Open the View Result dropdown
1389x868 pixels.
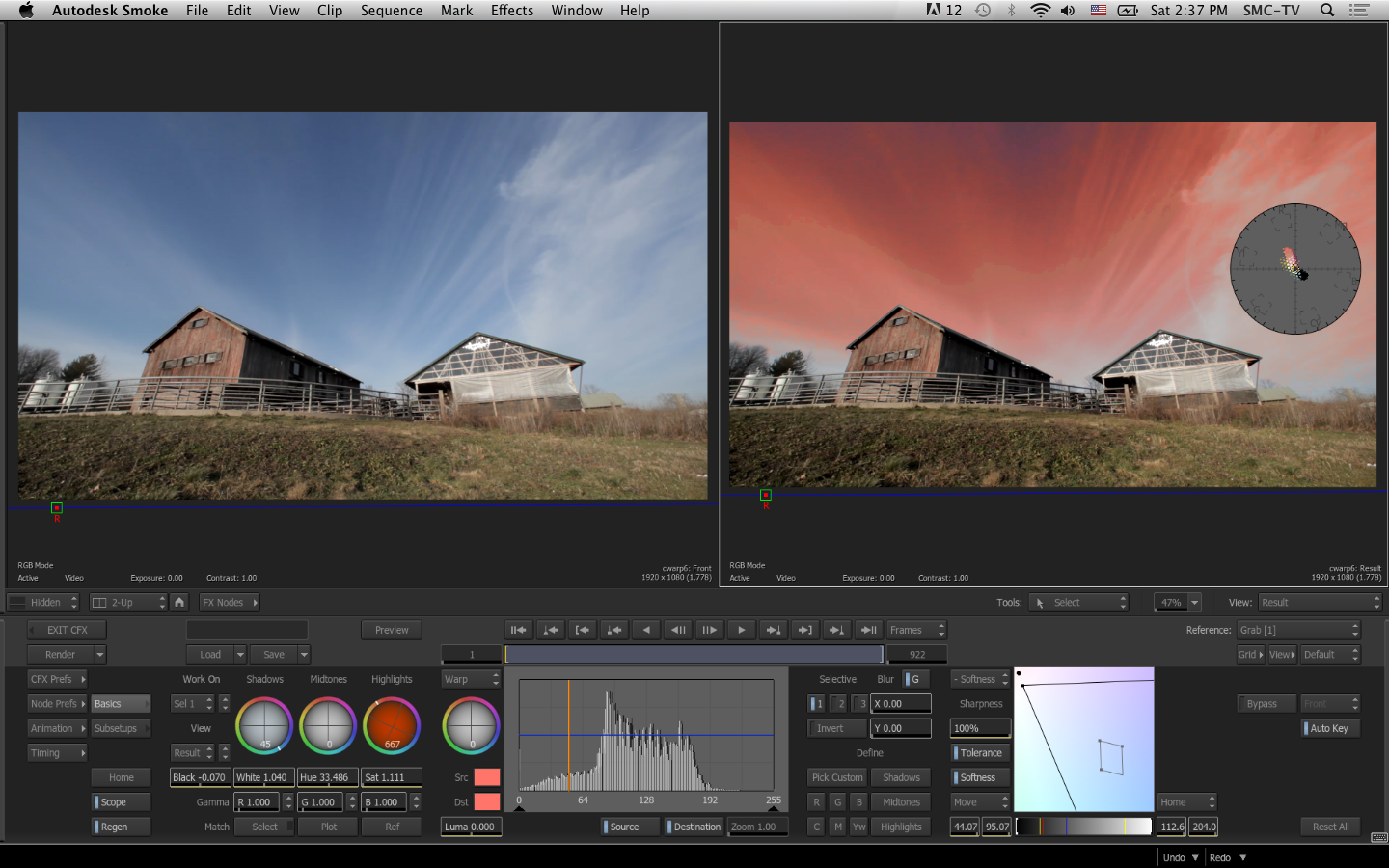1319,602
